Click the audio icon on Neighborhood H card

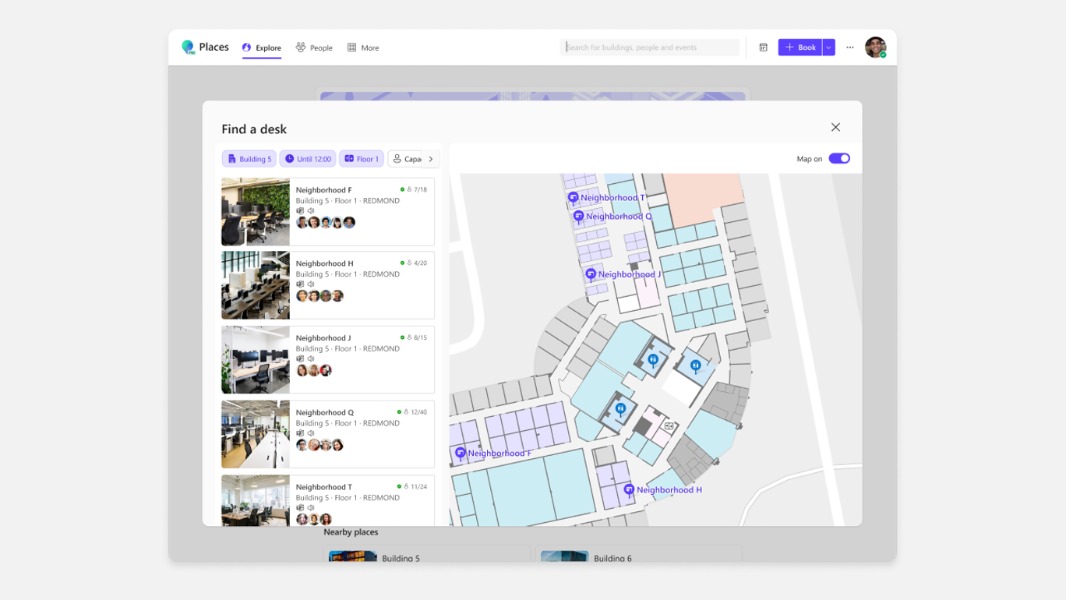tap(310, 283)
